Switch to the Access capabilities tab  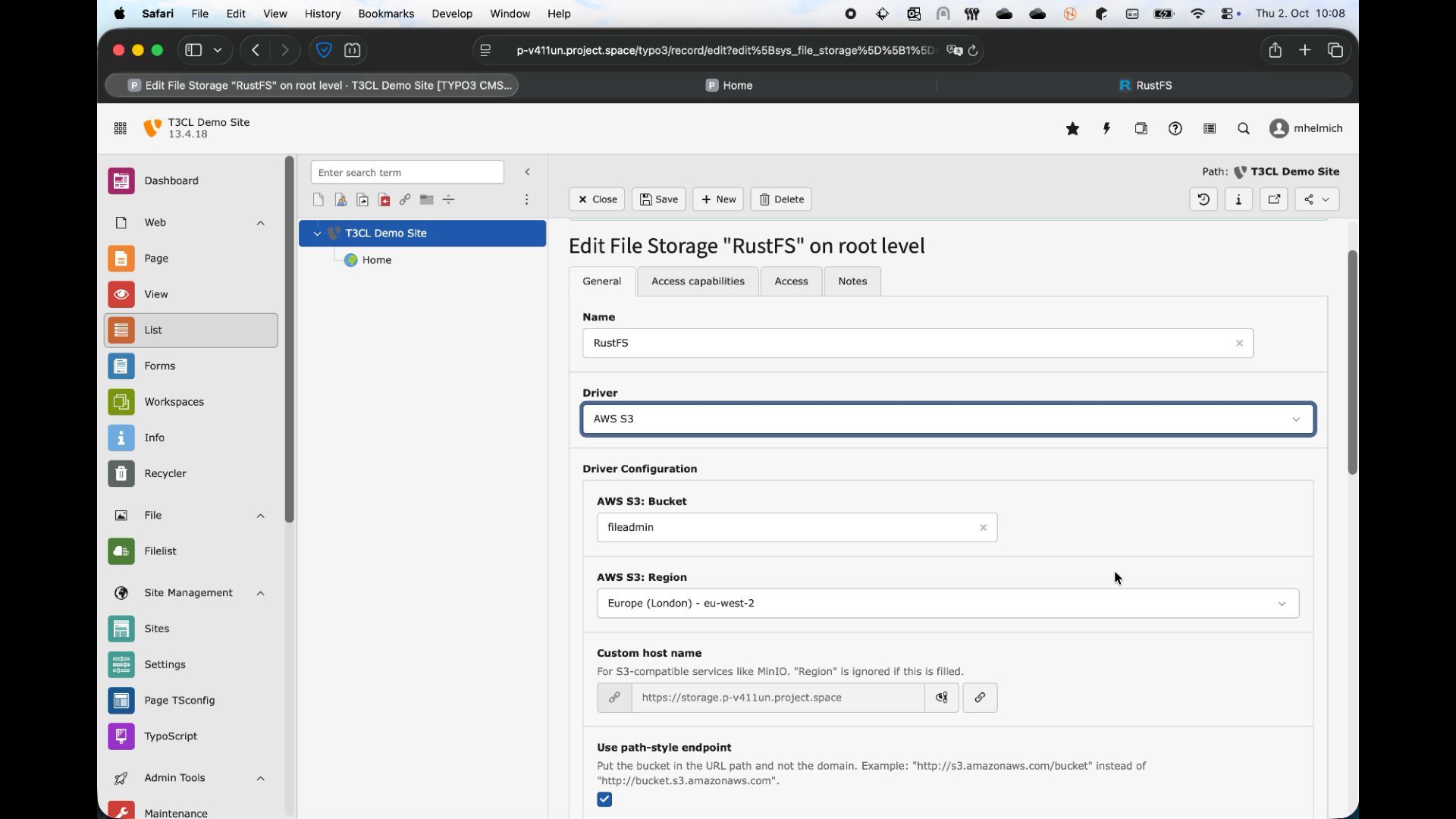pos(697,281)
